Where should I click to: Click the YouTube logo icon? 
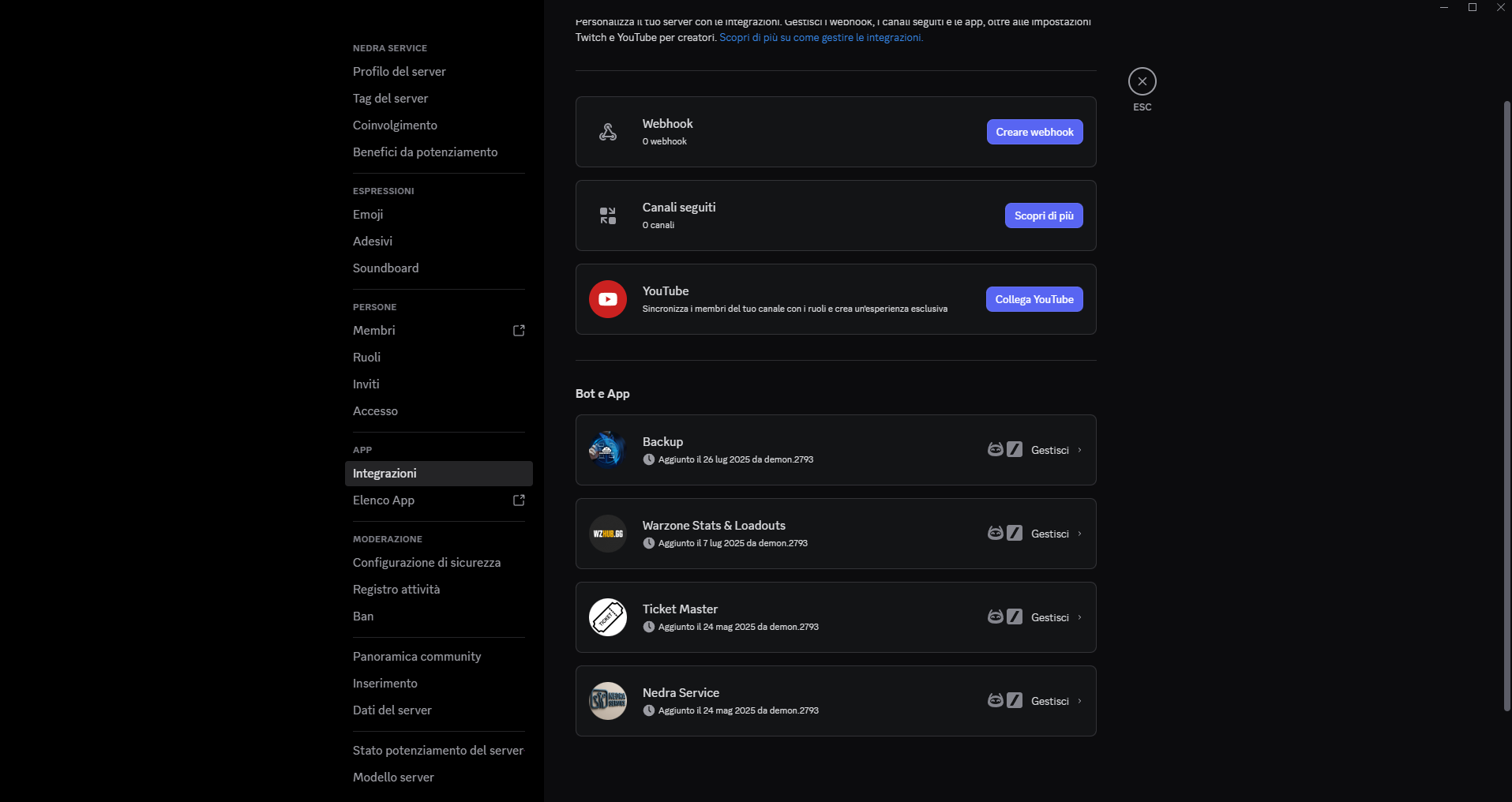[x=607, y=299]
